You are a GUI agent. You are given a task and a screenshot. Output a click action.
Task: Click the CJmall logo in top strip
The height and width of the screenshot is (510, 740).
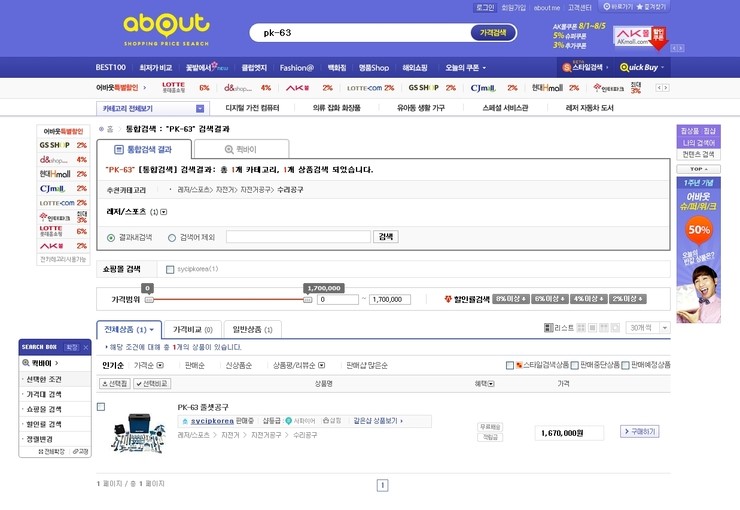483,88
